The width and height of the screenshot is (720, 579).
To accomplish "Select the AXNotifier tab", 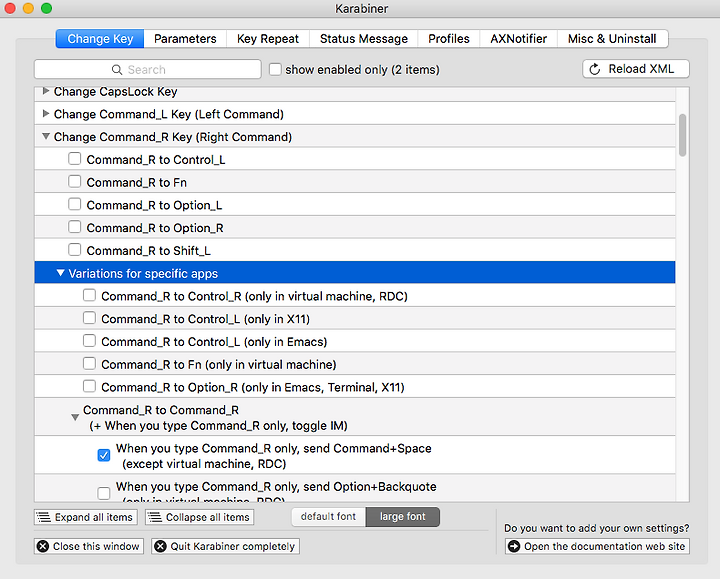I will coord(518,39).
